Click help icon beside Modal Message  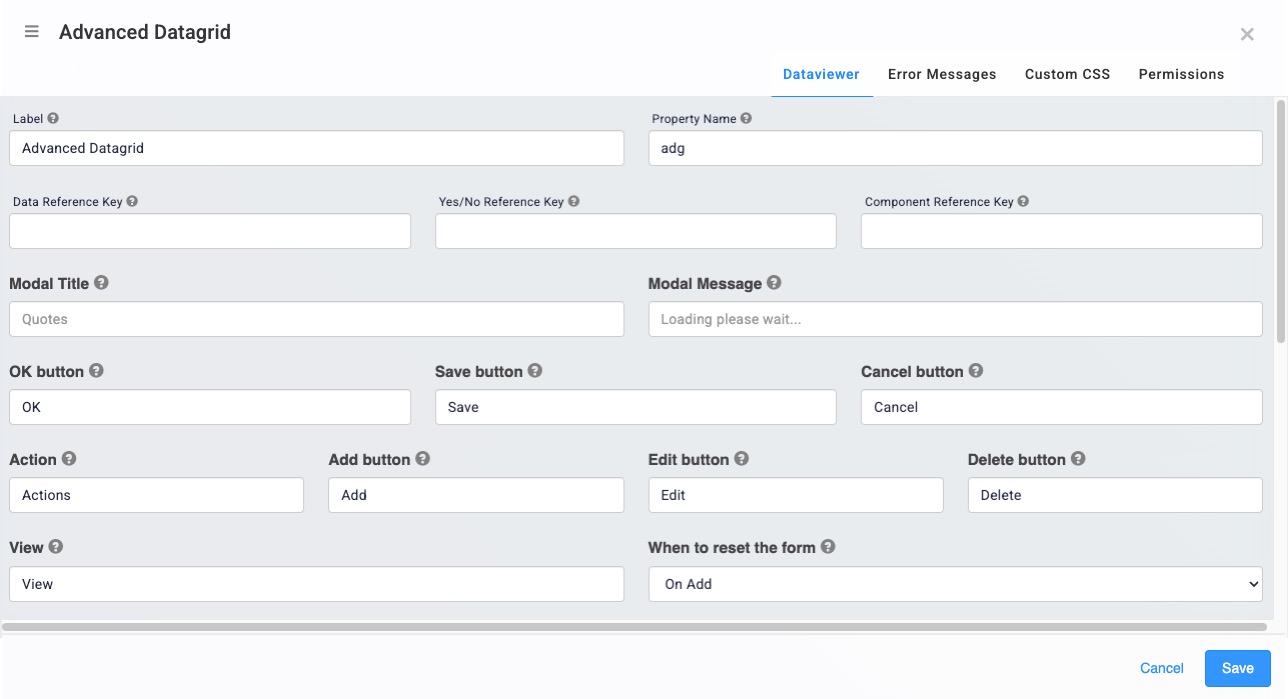[774, 283]
